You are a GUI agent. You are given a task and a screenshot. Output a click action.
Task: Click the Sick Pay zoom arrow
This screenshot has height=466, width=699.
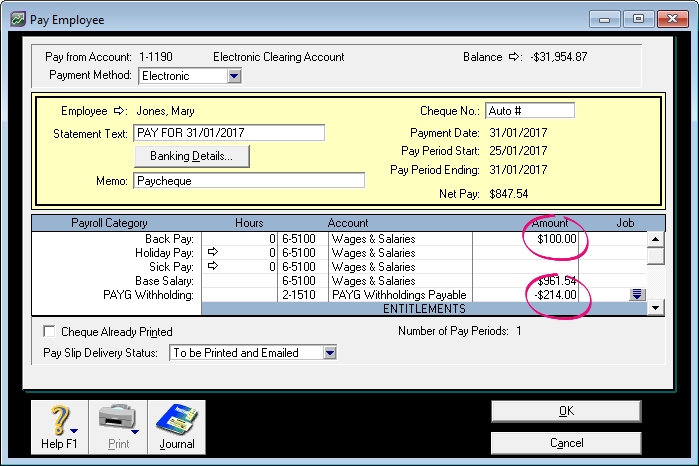(x=212, y=268)
